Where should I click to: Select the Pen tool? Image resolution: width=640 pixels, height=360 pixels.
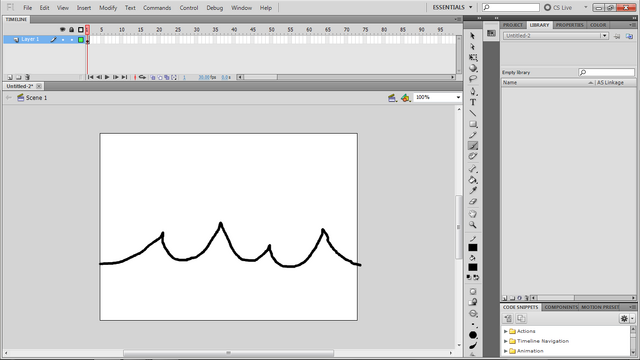point(473,91)
